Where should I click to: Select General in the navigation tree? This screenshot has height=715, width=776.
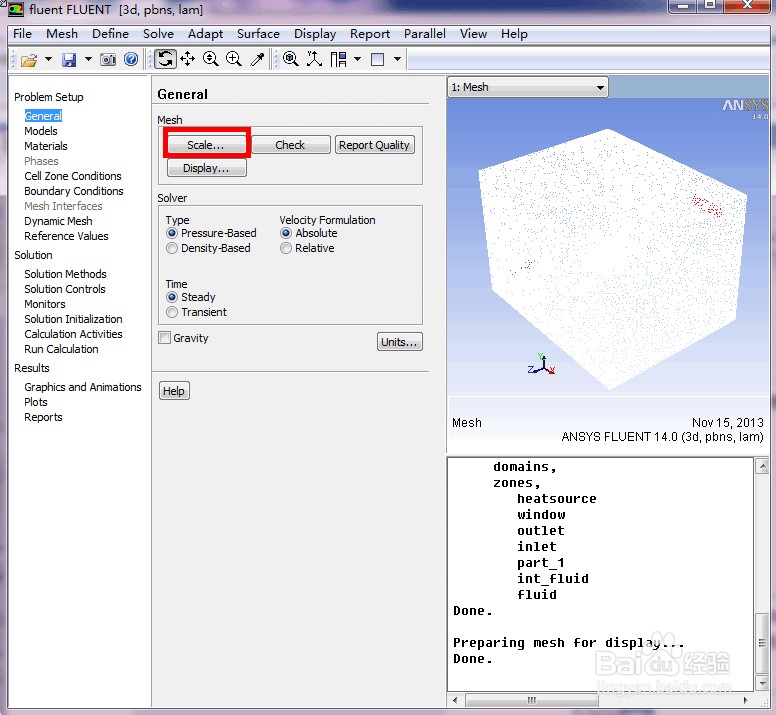coord(43,116)
